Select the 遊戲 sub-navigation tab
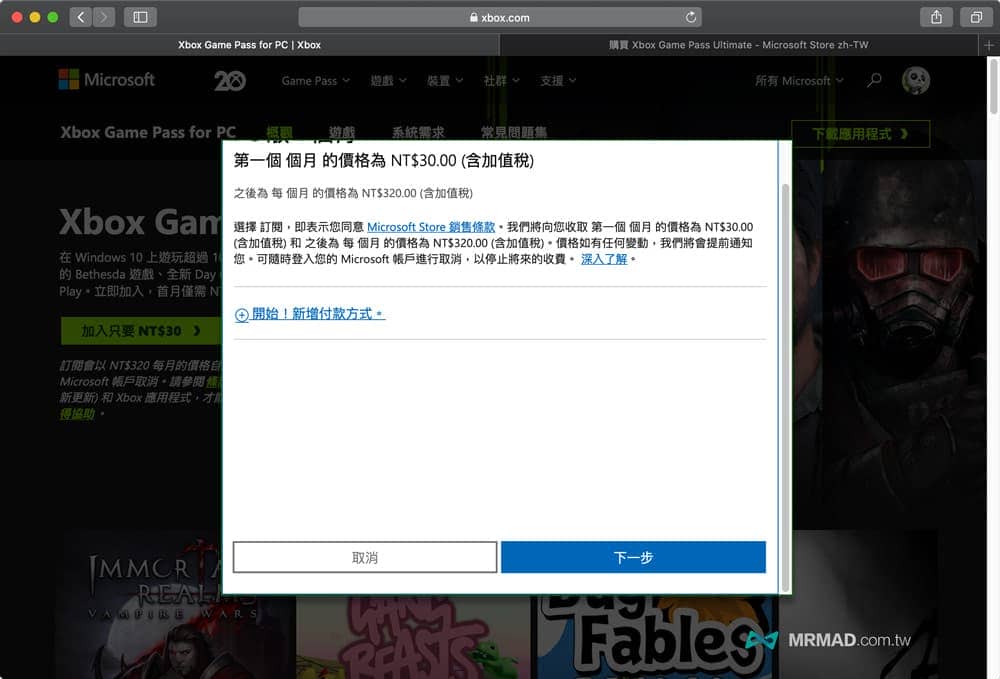The image size is (1000, 679). 342,133
